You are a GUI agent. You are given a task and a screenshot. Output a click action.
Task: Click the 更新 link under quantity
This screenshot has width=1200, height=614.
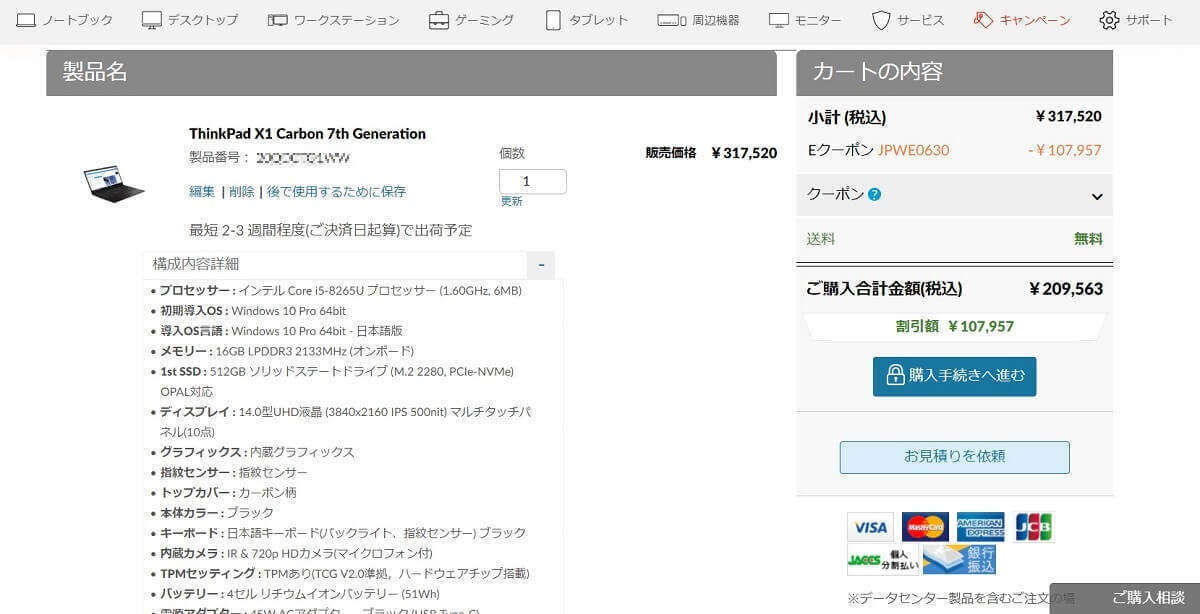coord(511,201)
